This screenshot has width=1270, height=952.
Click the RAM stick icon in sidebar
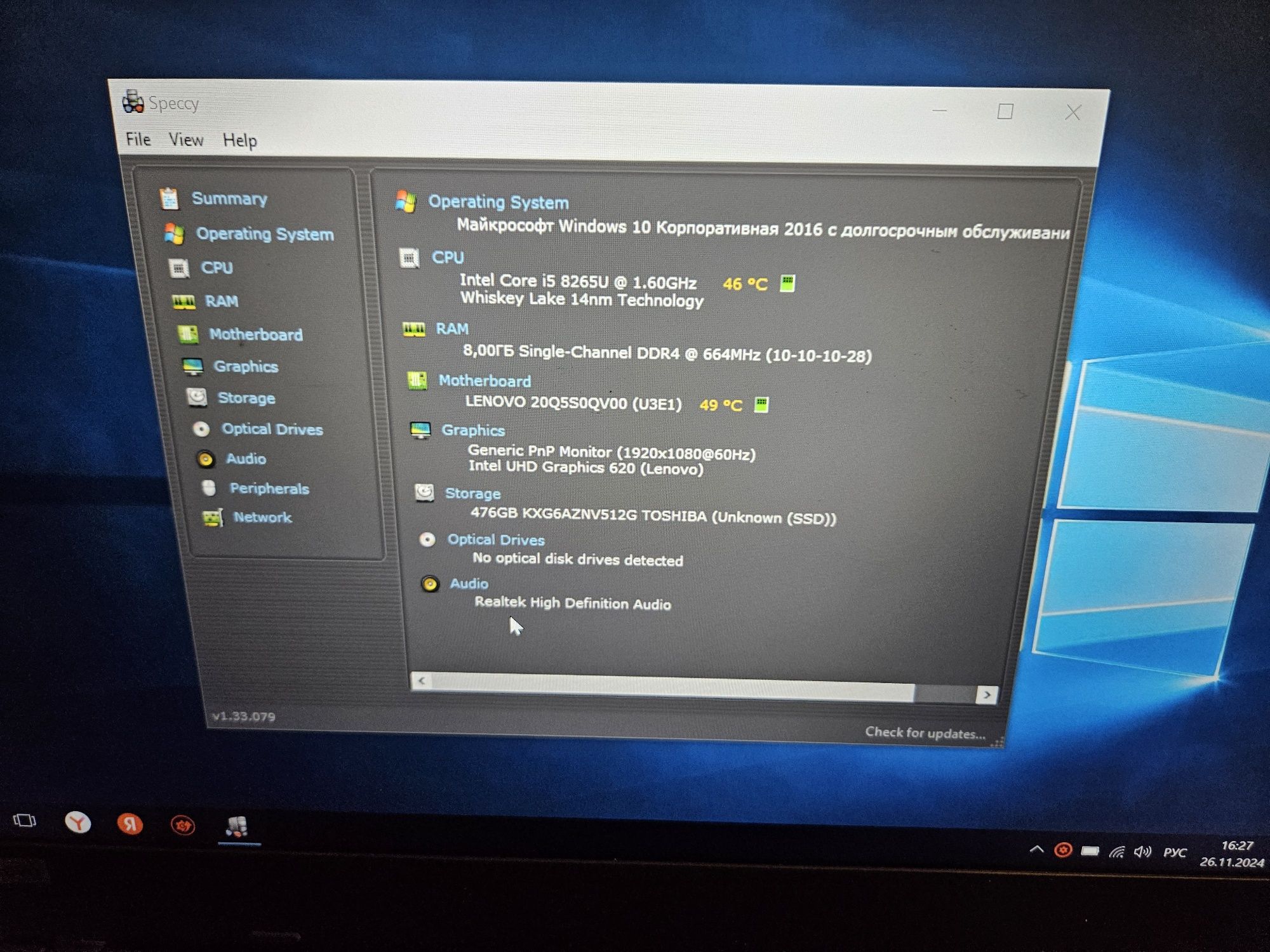coord(184,302)
